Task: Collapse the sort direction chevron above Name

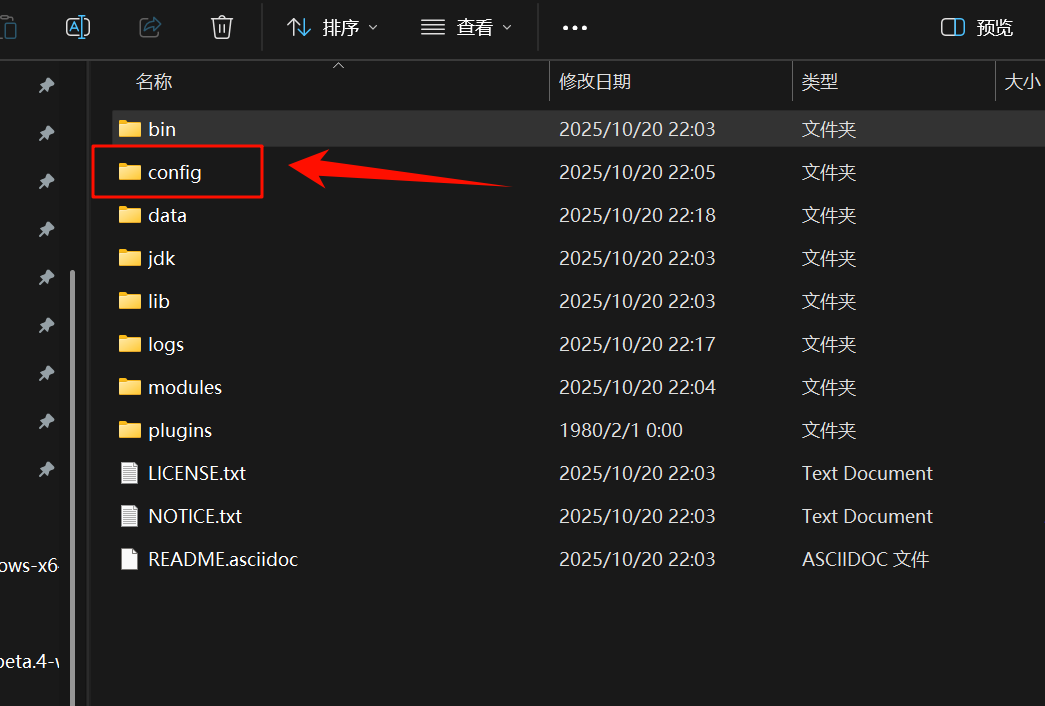Action: coord(338,66)
